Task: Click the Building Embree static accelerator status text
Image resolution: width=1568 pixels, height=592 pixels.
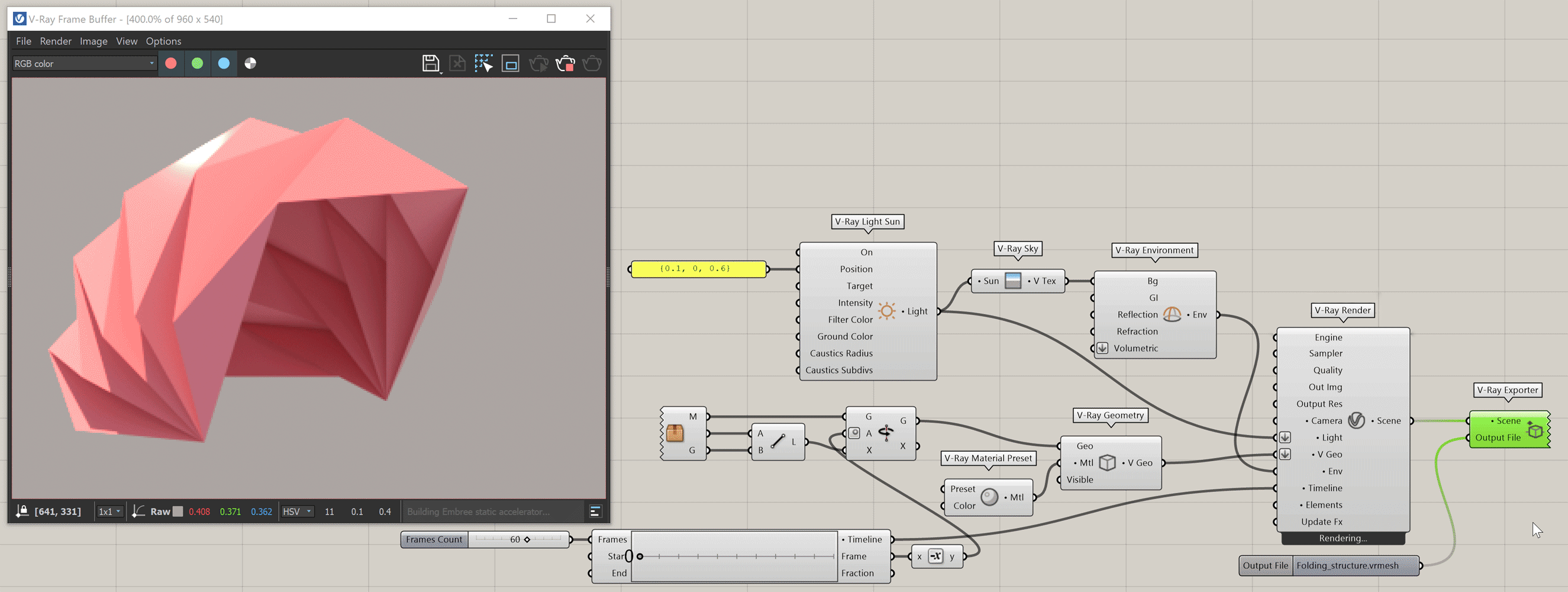Action: click(x=479, y=511)
